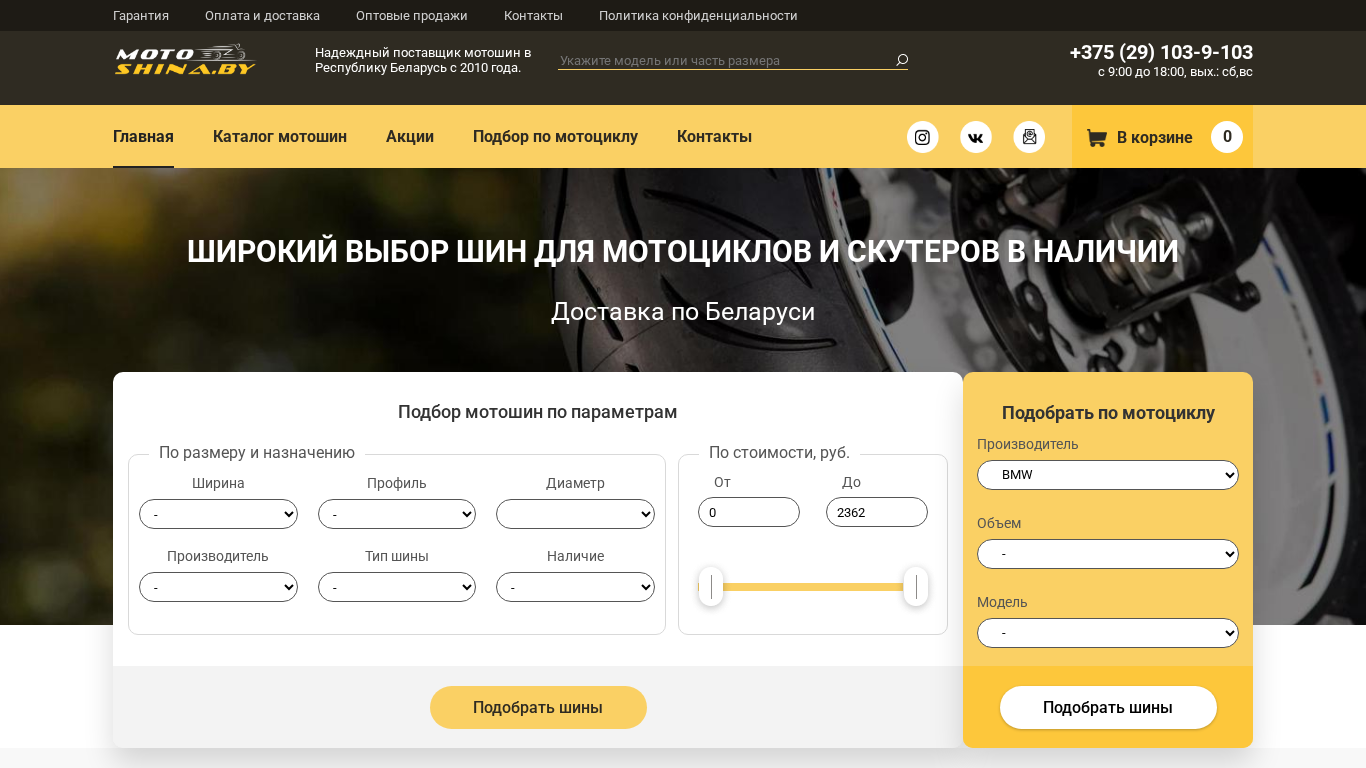Click the white Подобрать шины button

(1108, 708)
